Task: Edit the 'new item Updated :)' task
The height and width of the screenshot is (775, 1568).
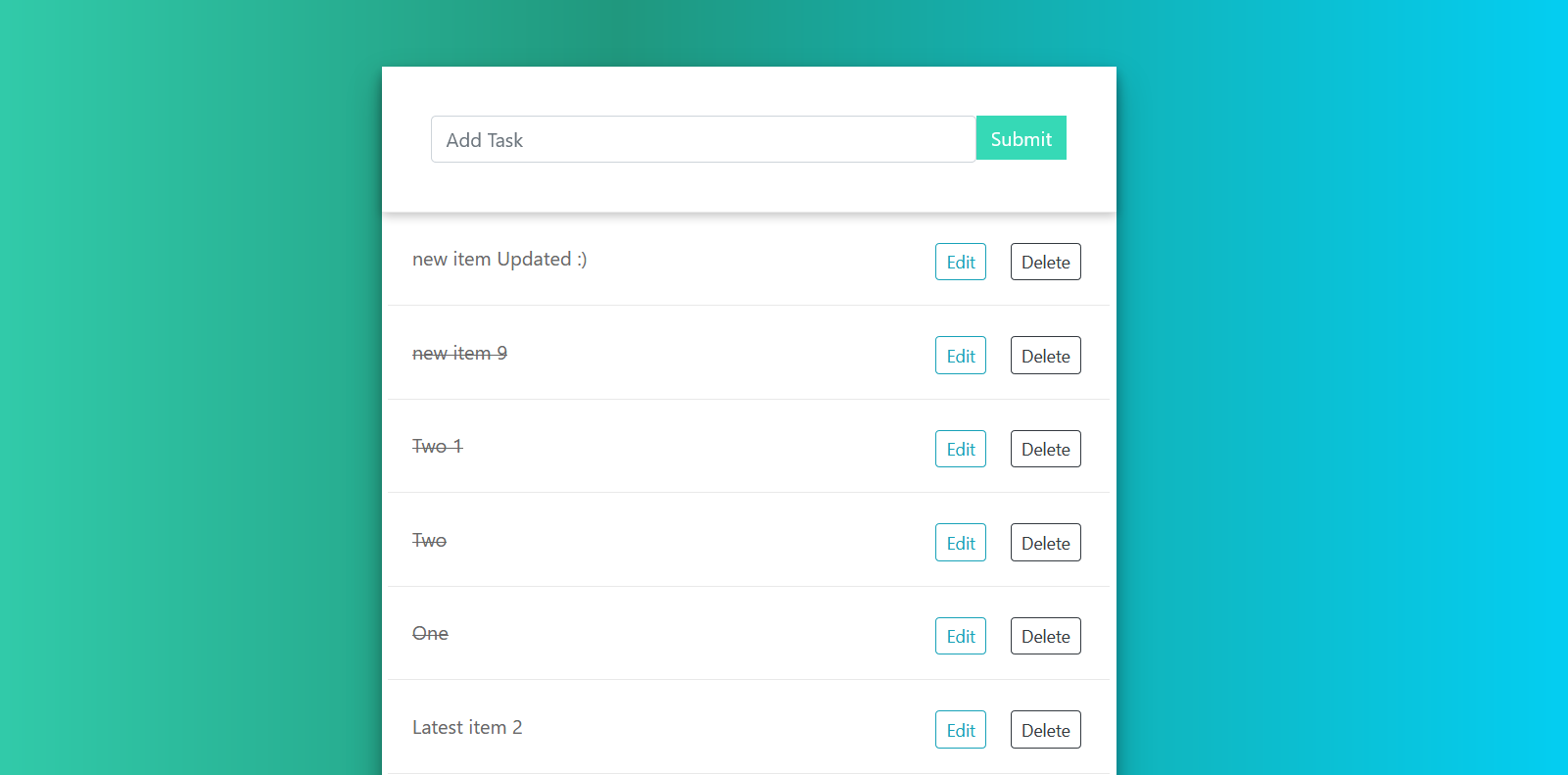Action: pos(960,262)
